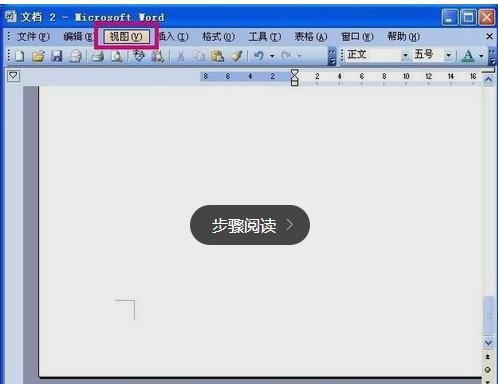Open Print Preview with the magnifier icon
This screenshot has height=384, width=498.
(x=117, y=56)
